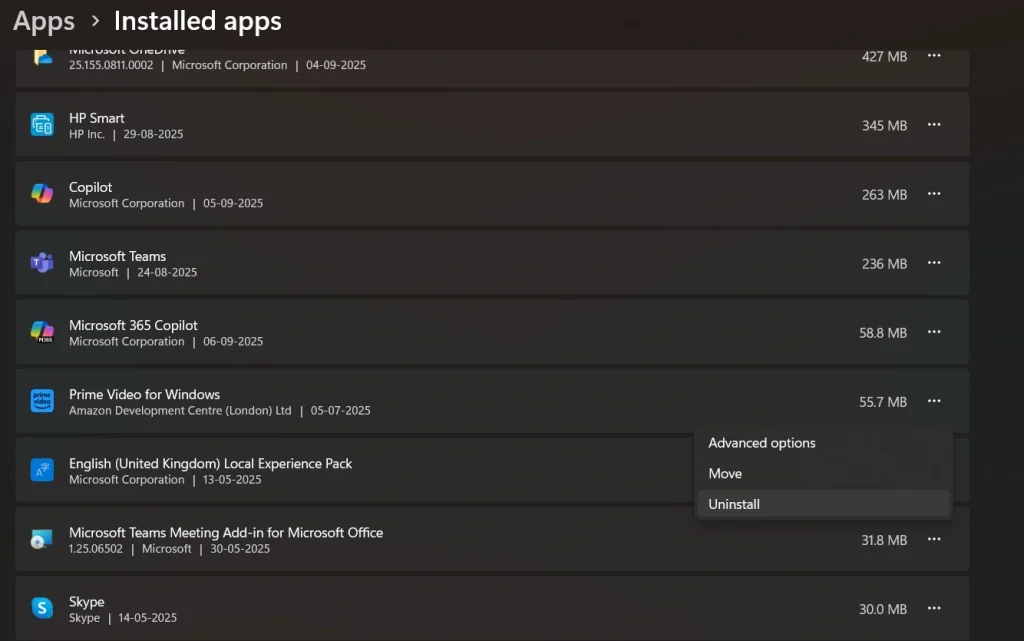This screenshot has height=641, width=1024.
Task: Click the 55.7 MB size of Prime Video
Action: coord(883,403)
